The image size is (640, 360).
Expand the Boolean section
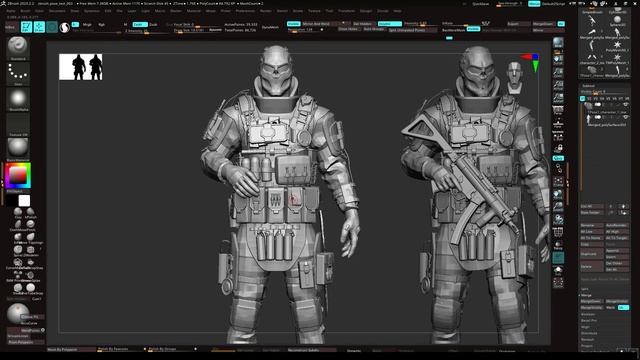(588, 314)
